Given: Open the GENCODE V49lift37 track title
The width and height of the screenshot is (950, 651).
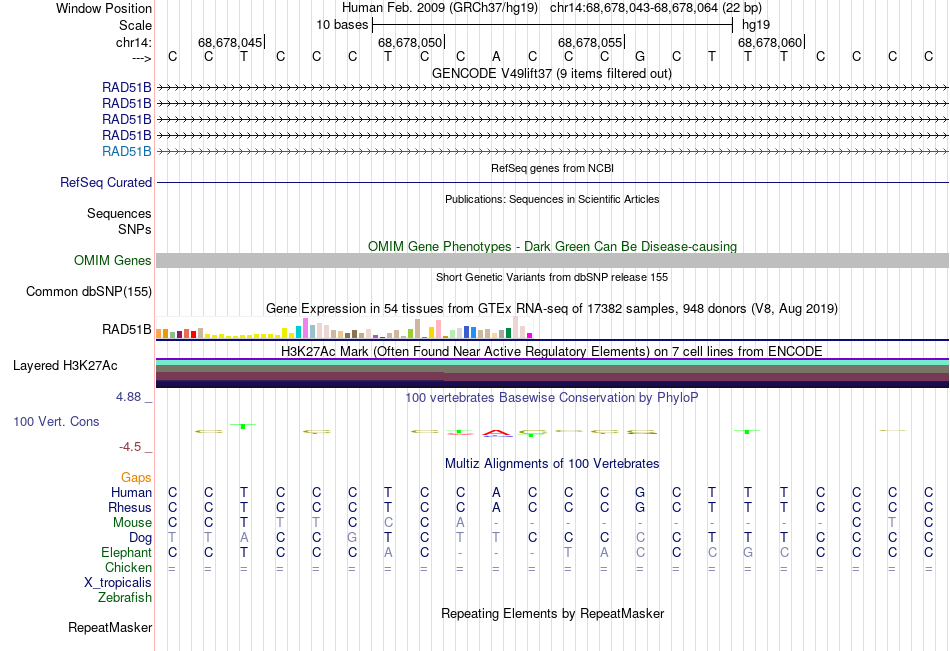Looking at the screenshot, I should (x=552, y=73).
